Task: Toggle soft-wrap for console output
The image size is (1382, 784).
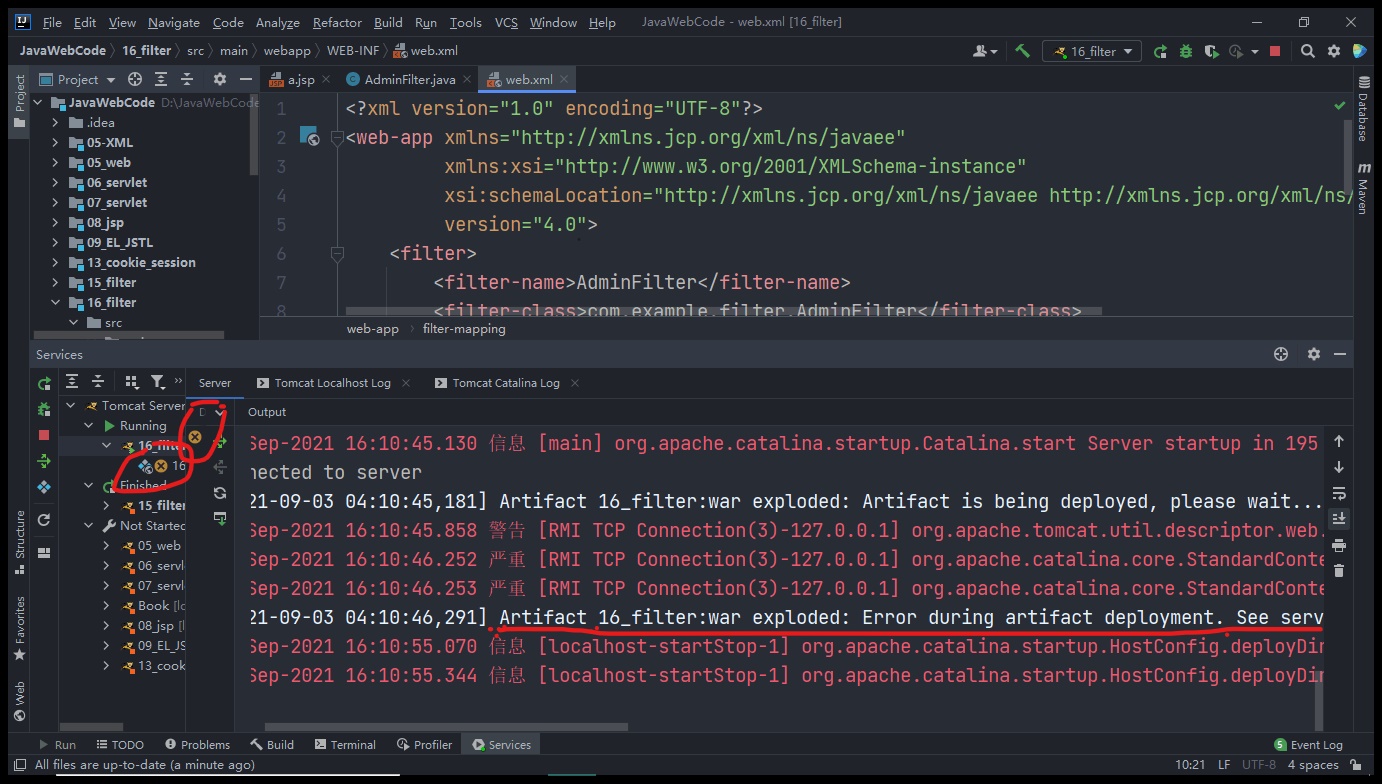Action: [x=1338, y=492]
